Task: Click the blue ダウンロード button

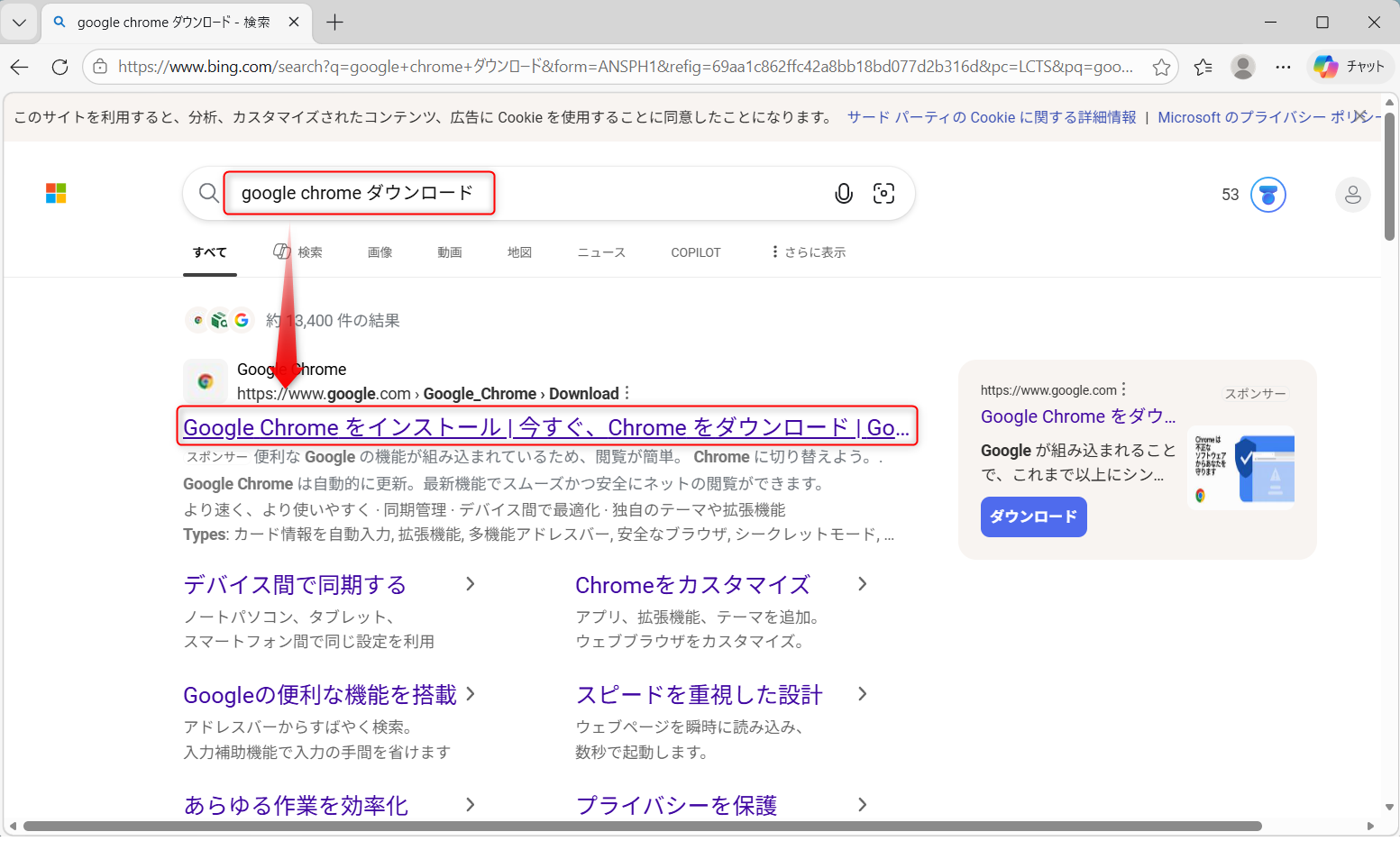Action: coord(1034,516)
